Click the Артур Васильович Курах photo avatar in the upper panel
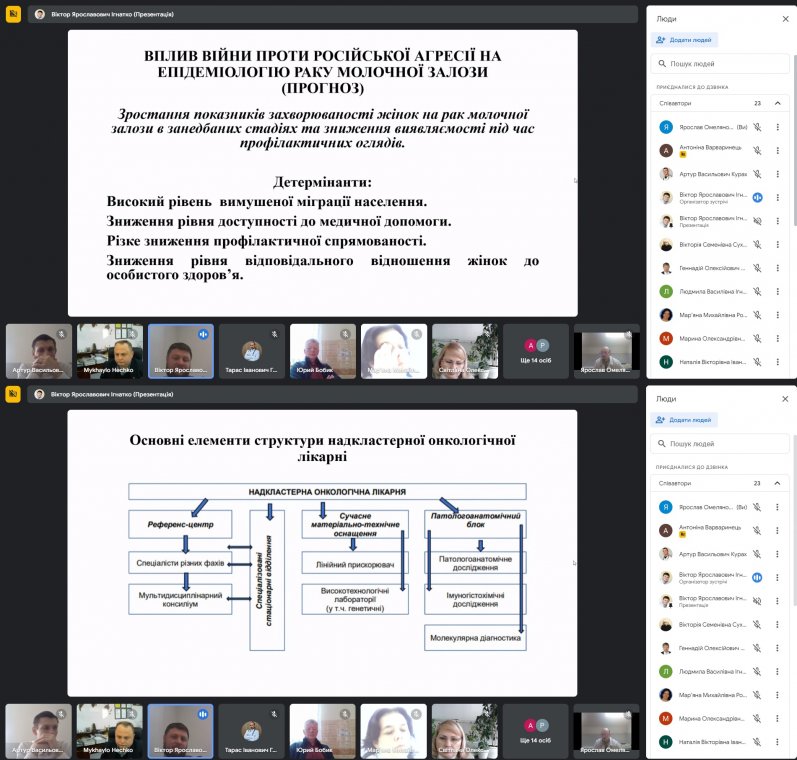The width and height of the screenshot is (797, 760). (x=666, y=174)
